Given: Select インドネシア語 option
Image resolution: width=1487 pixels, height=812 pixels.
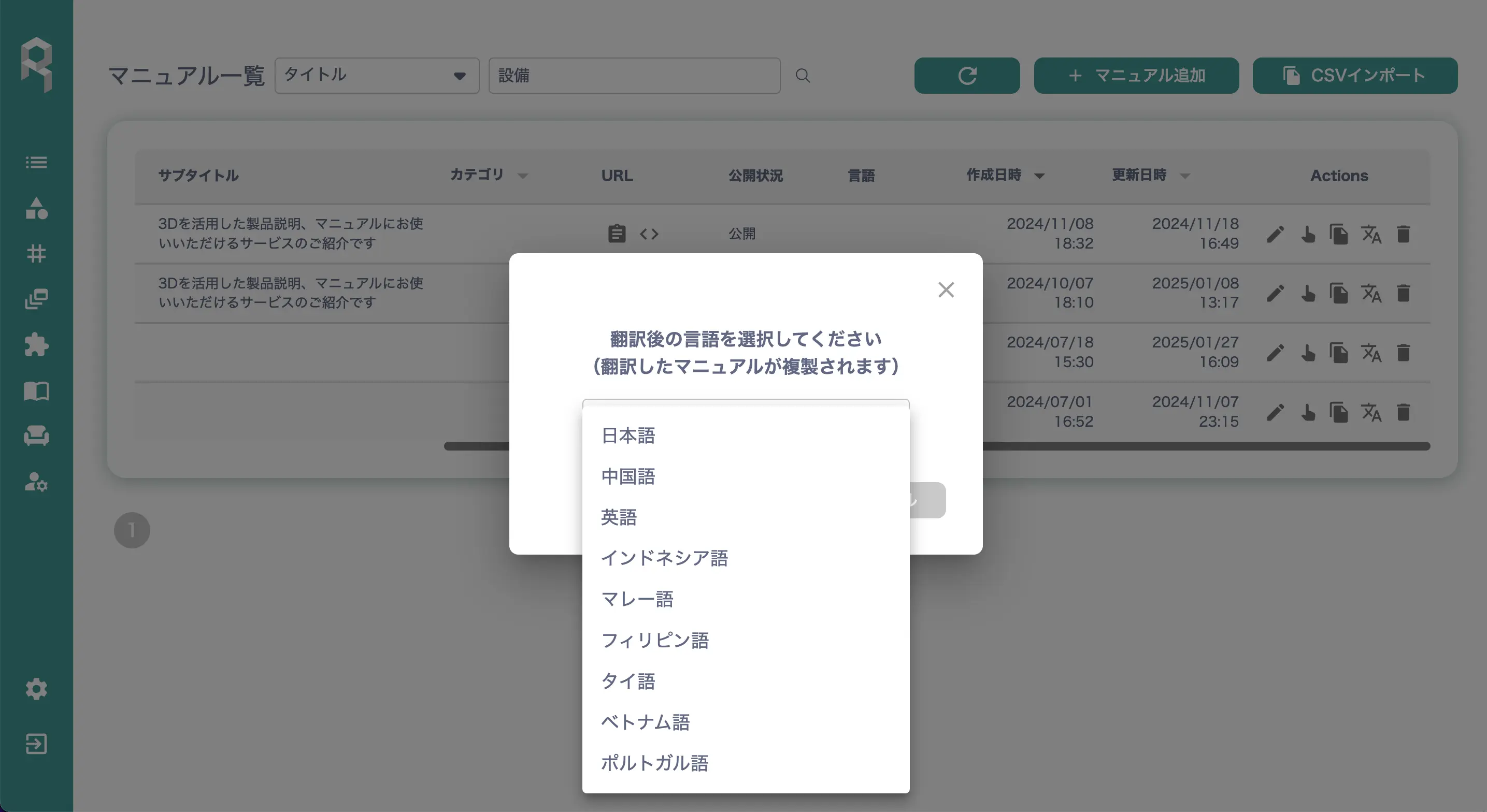Looking at the screenshot, I should point(664,558).
